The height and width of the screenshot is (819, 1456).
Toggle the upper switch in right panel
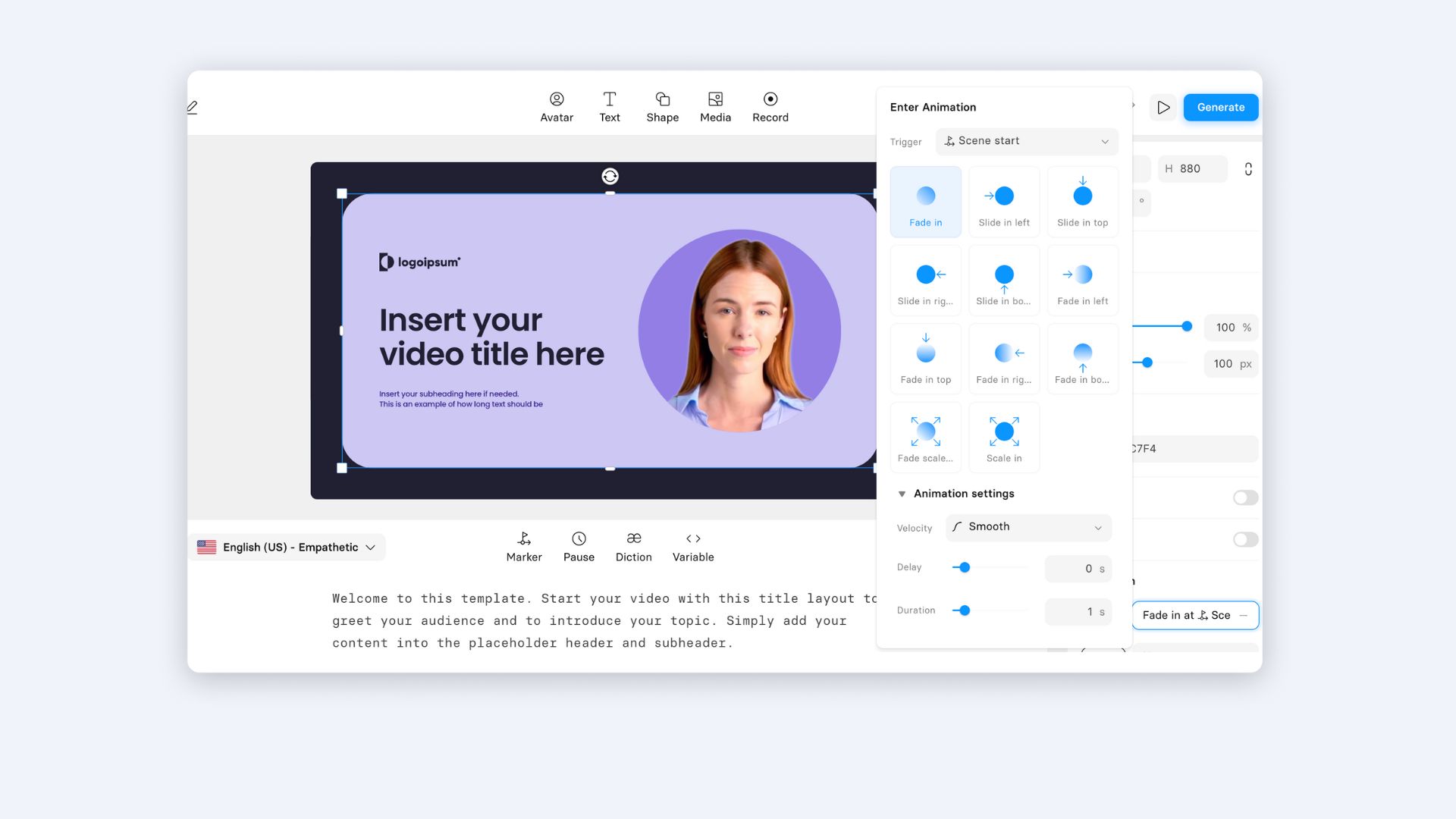(x=1245, y=497)
